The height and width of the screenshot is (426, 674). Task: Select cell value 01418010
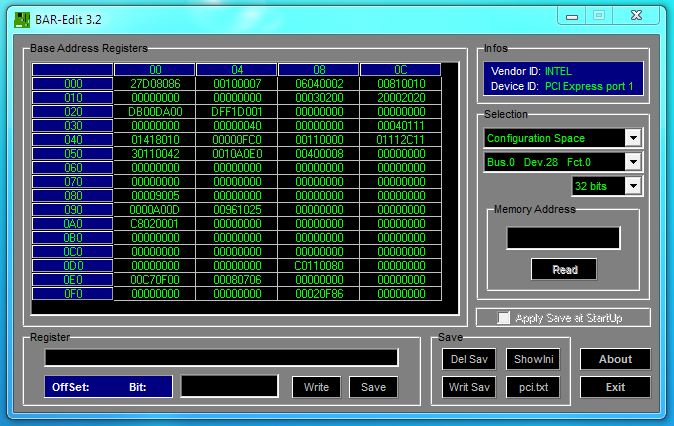(155, 140)
